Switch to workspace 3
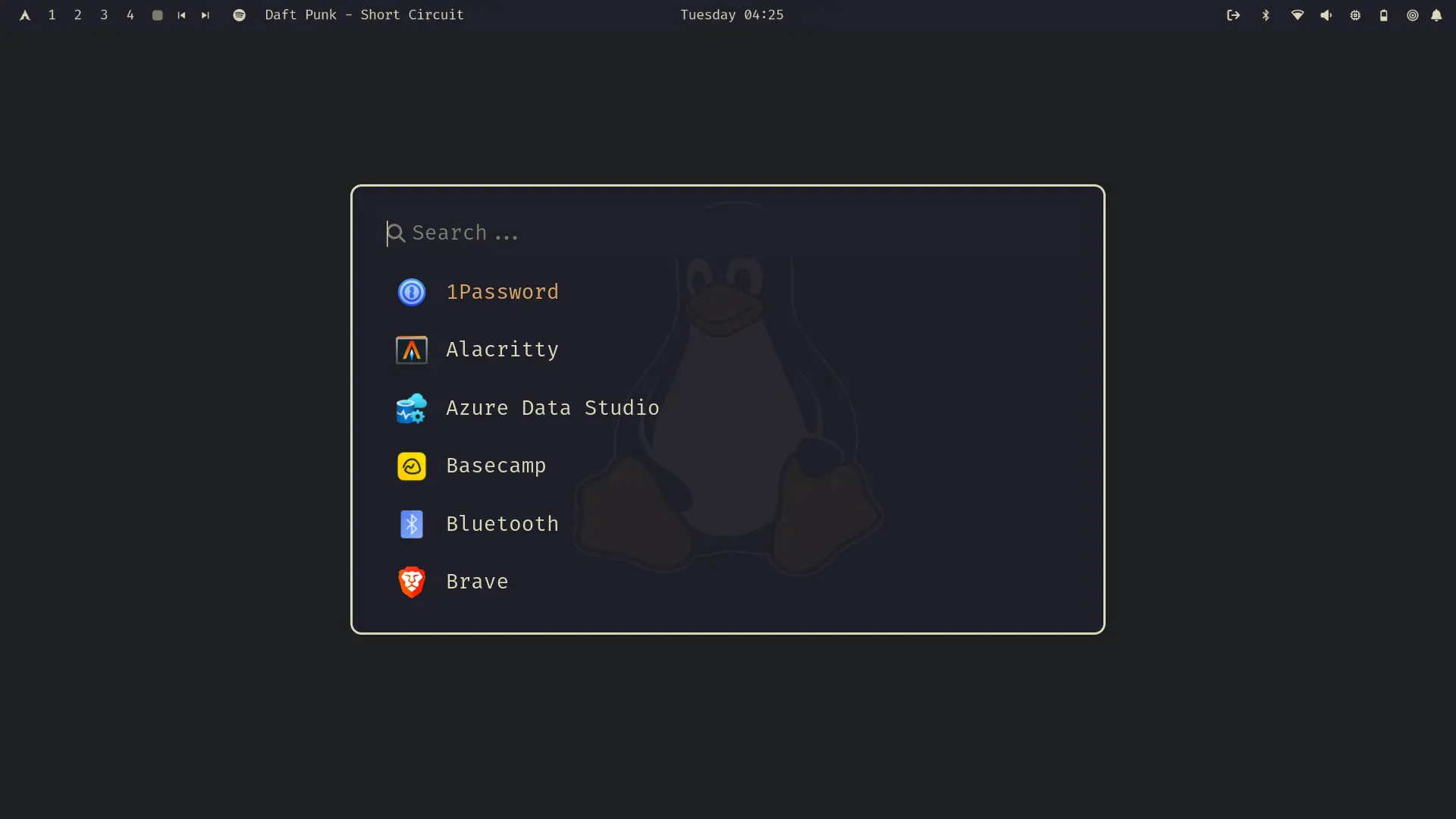Viewport: 1456px width, 819px height. (104, 15)
